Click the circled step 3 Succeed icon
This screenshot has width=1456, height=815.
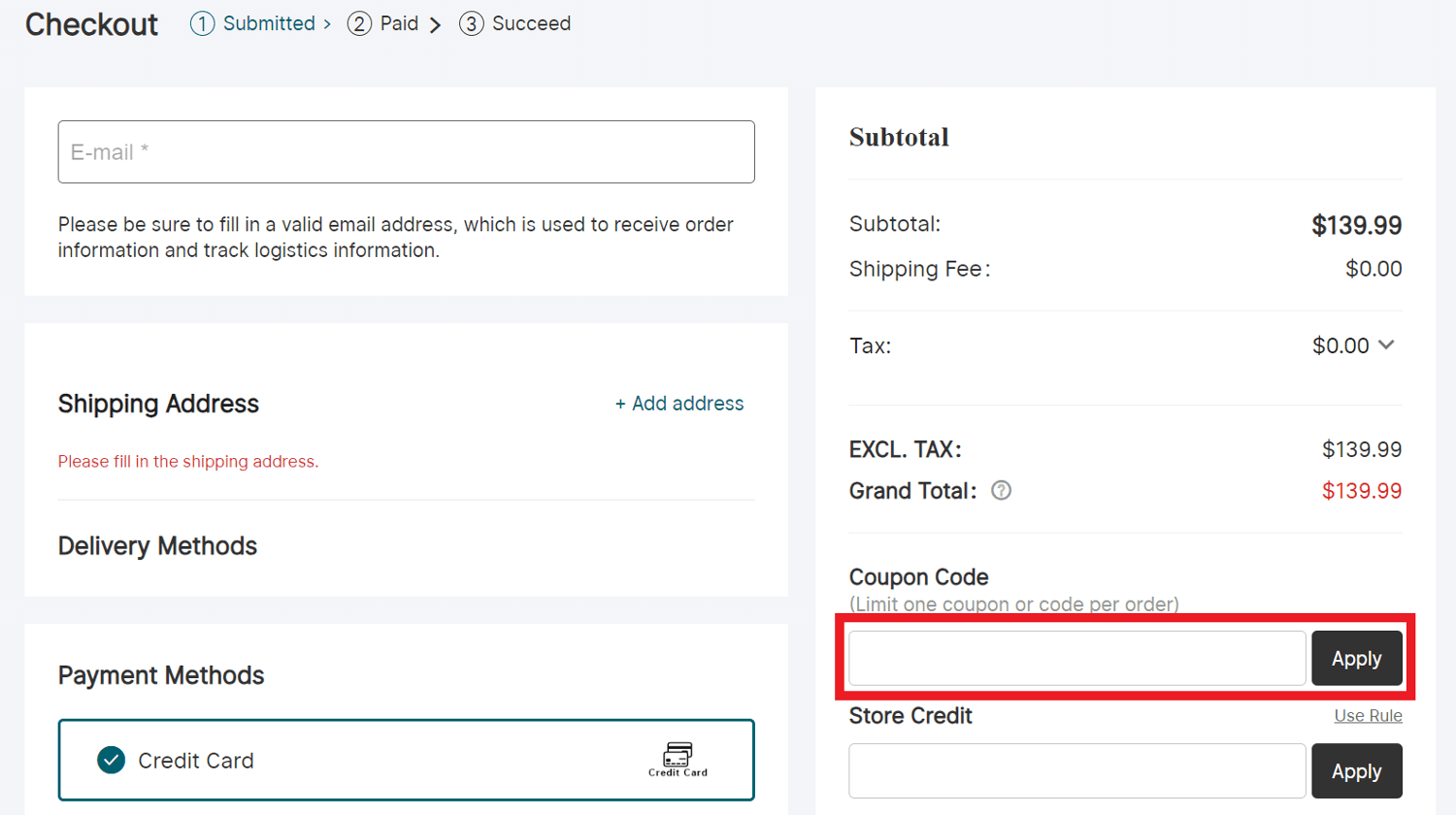(x=471, y=24)
